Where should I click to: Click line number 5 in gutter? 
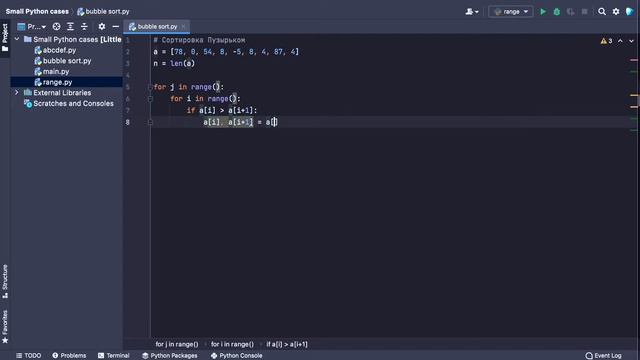(x=128, y=87)
